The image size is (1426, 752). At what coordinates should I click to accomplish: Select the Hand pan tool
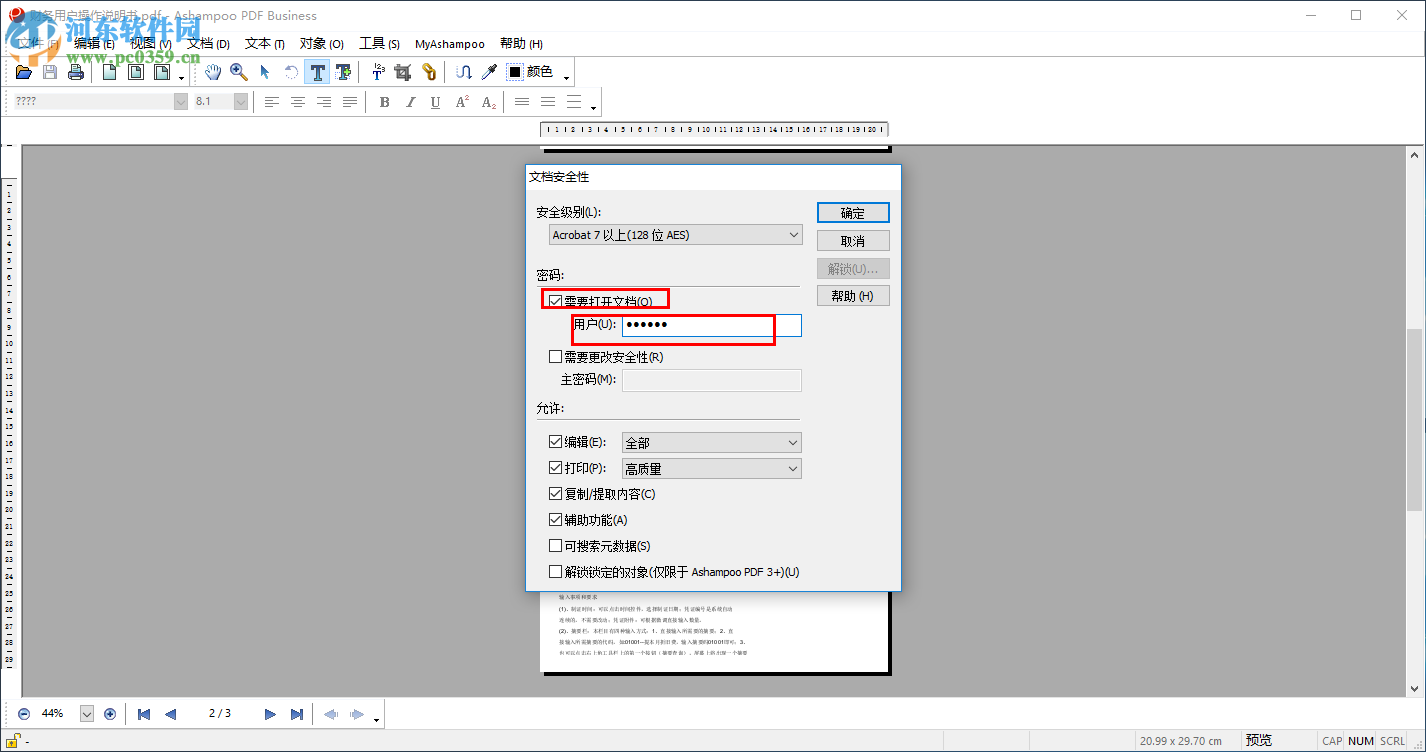(212, 71)
